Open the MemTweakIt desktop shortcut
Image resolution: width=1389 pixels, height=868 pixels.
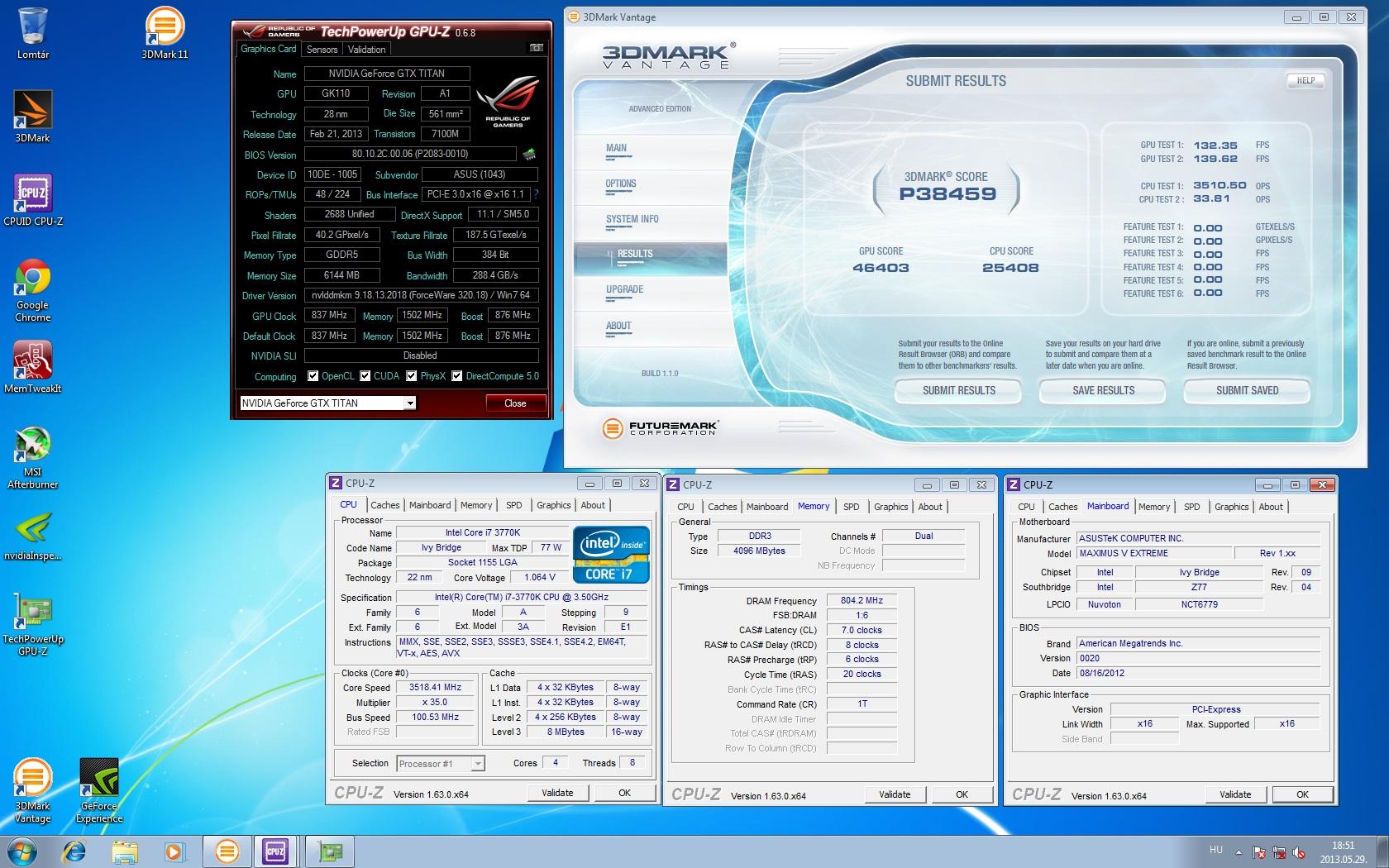[x=33, y=368]
